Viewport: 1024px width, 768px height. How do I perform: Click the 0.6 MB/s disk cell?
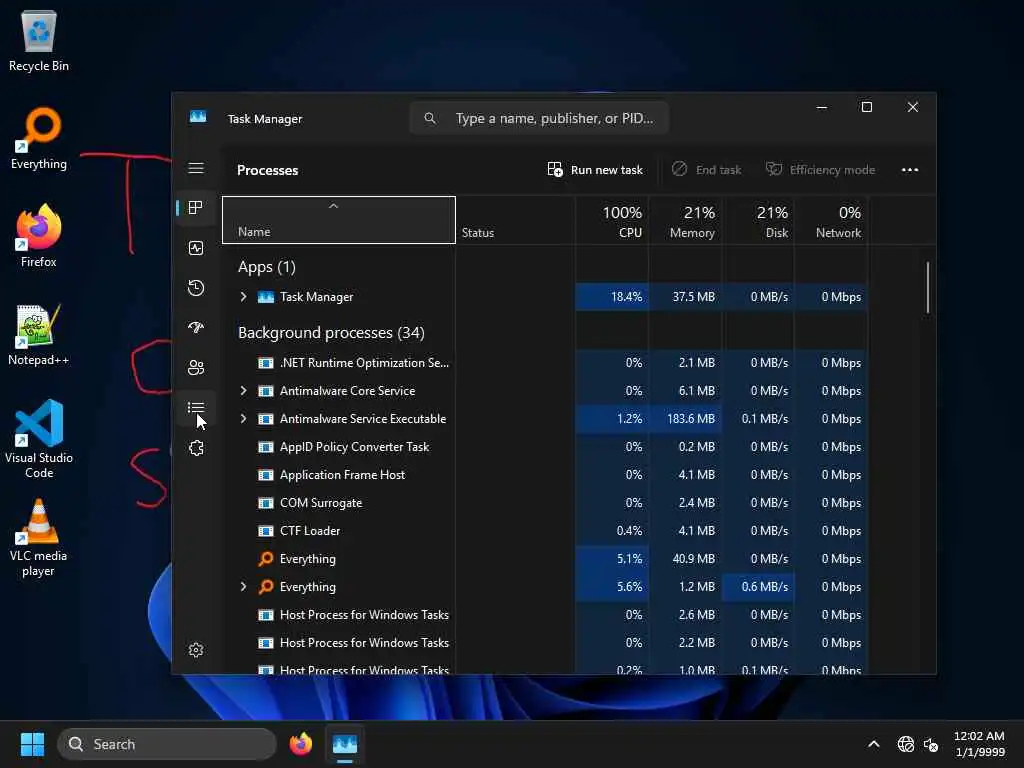click(x=758, y=586)
